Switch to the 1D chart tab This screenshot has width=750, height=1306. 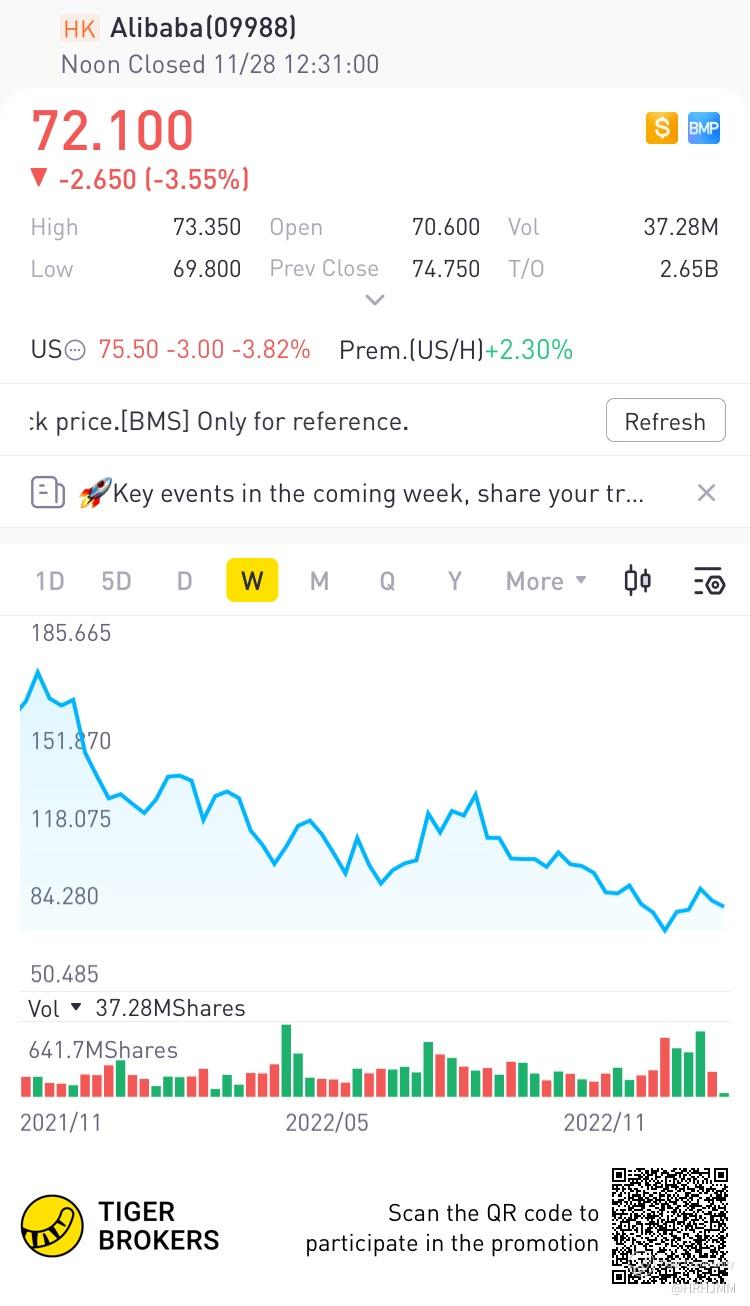pos(50,581)
